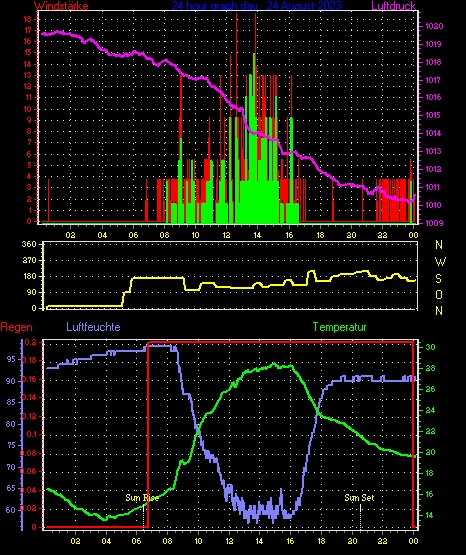Click 17 on red wind speed axis
This screenshot has width=466, height=555.
pyautogui.click(x=28, y=30)
